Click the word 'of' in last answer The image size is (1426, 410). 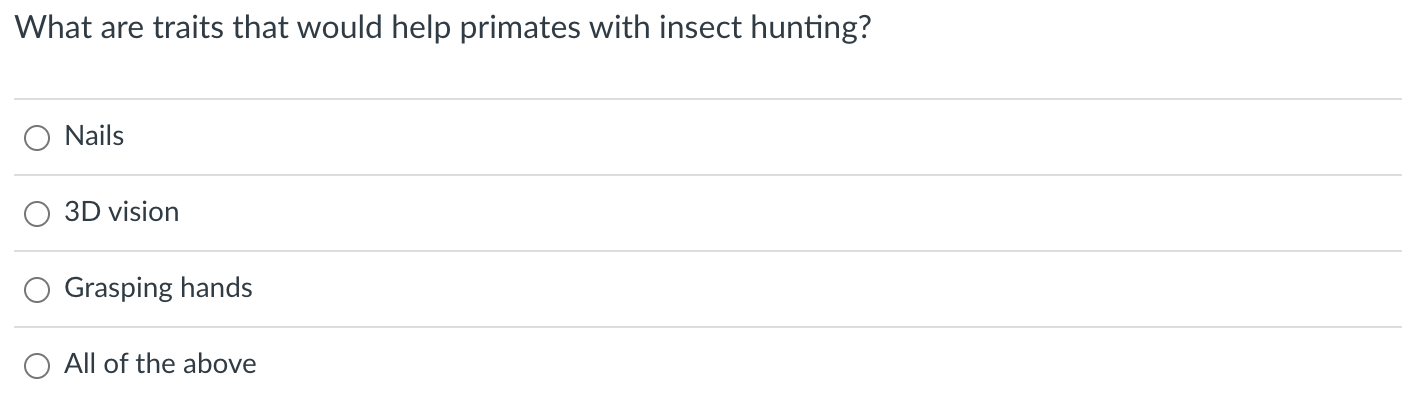click(116, 364)
